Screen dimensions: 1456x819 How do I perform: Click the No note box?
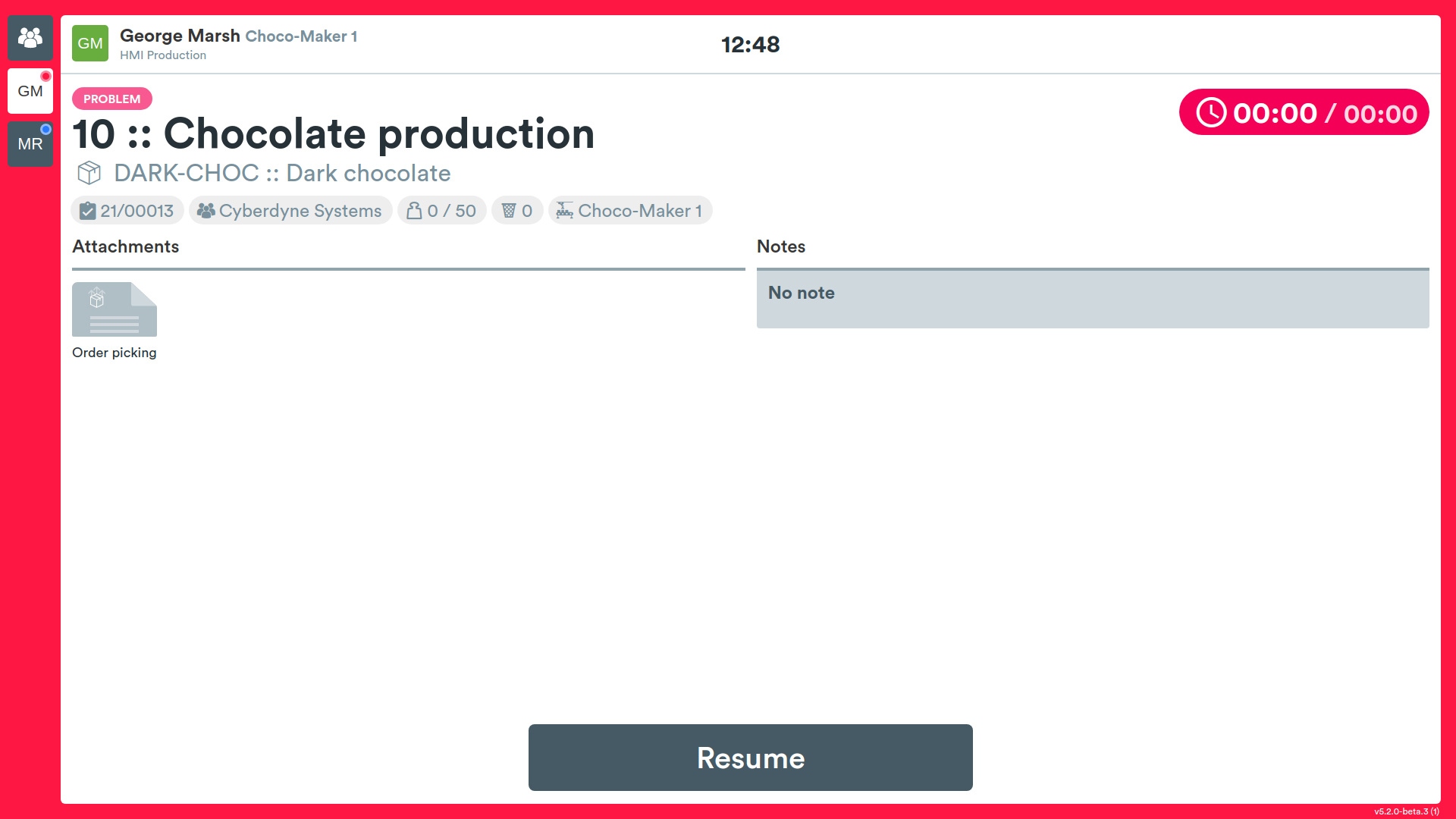(1093, 300)
